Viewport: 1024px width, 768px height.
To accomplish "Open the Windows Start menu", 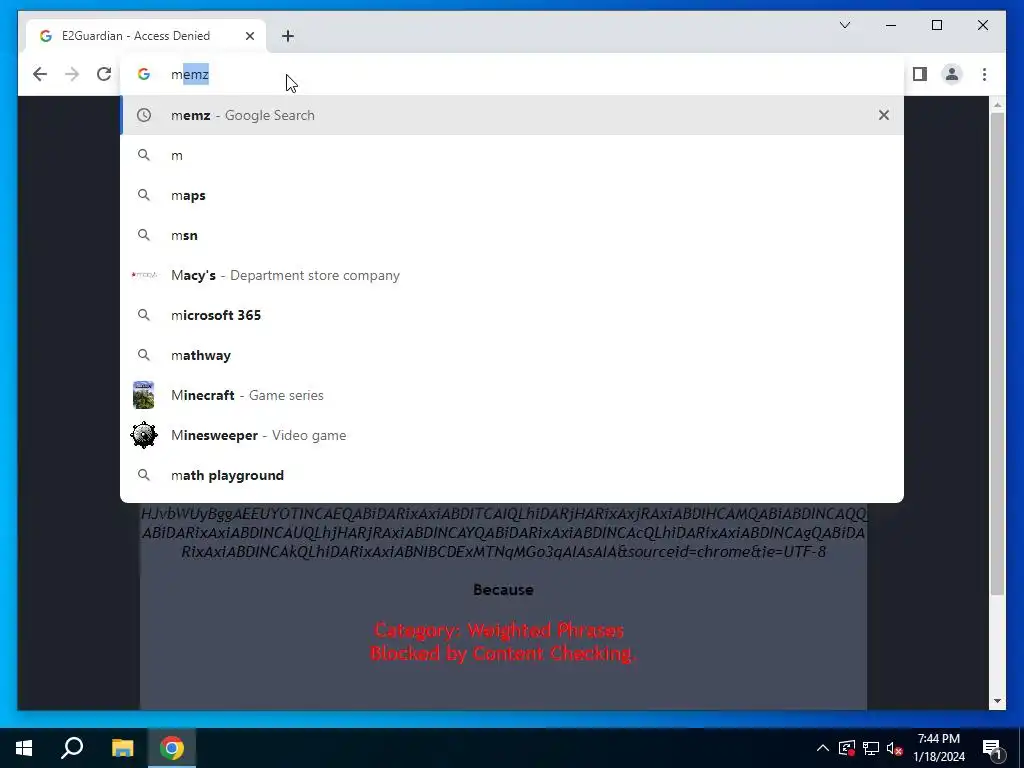I will tap(24, 748).
